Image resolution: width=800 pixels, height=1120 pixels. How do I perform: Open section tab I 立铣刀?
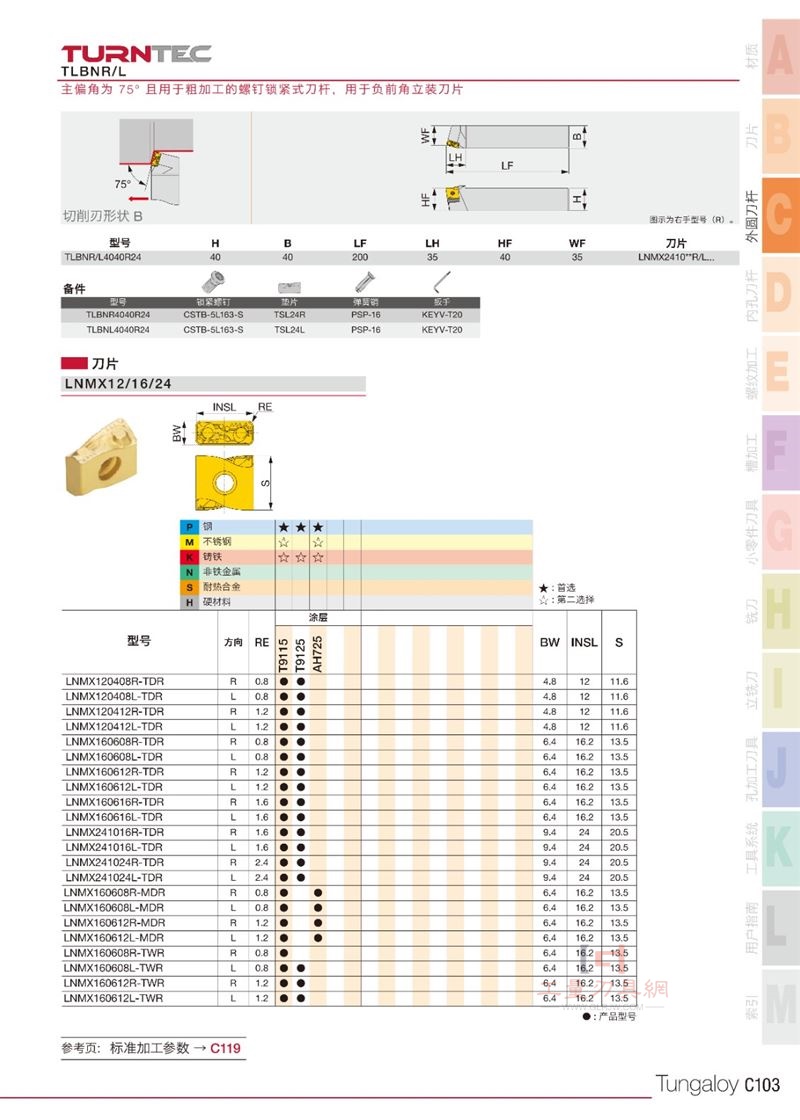click(780, 691)
